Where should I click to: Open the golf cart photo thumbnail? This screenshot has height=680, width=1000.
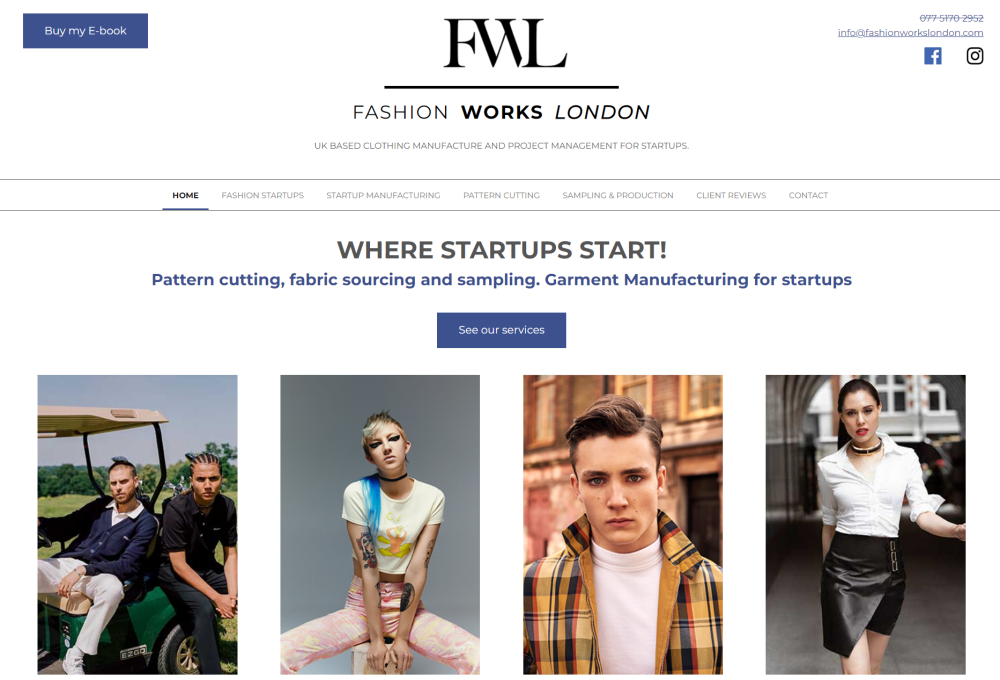point(138,524)
